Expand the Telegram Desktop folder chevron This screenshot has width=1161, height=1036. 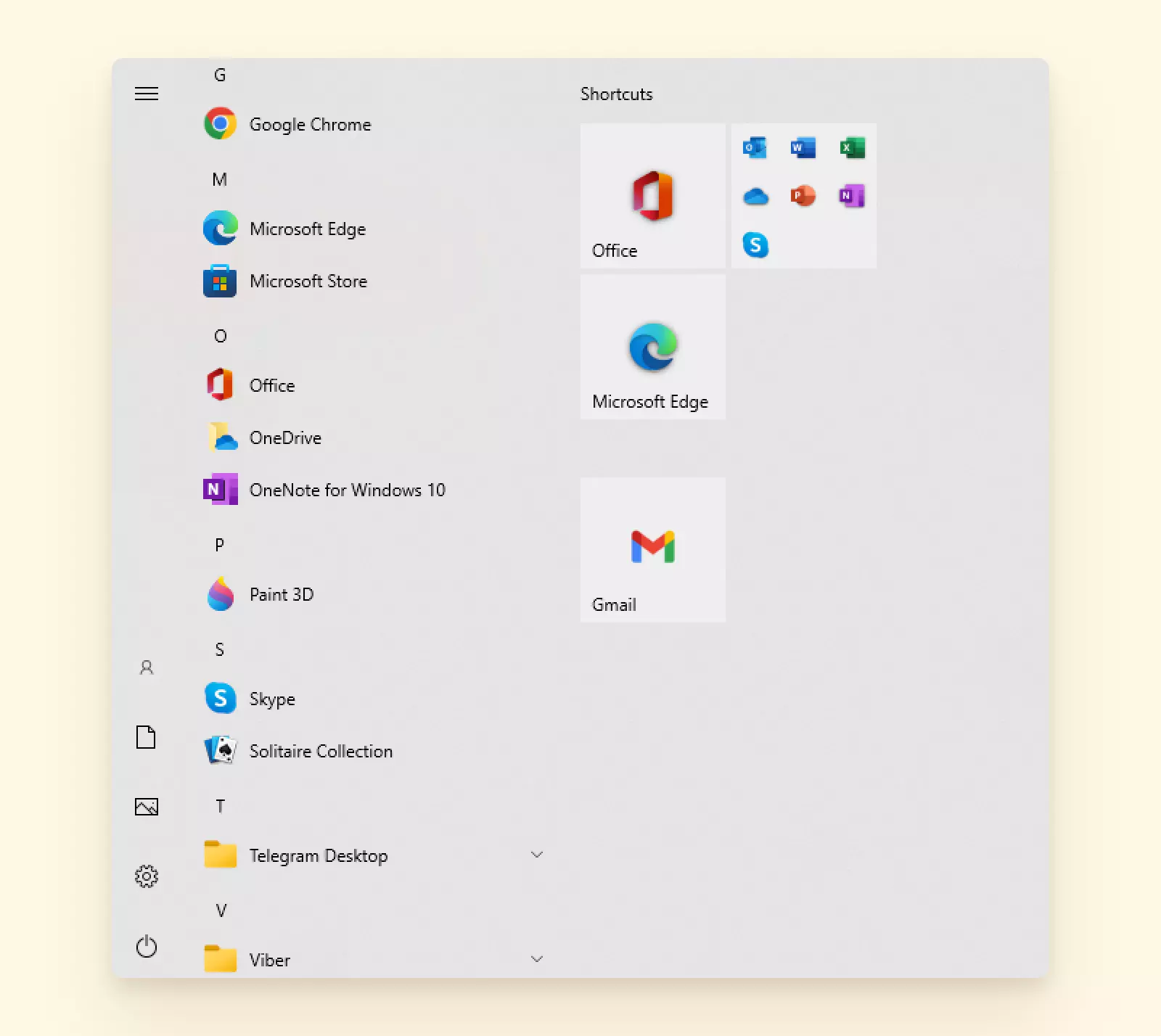click(537, 855)
